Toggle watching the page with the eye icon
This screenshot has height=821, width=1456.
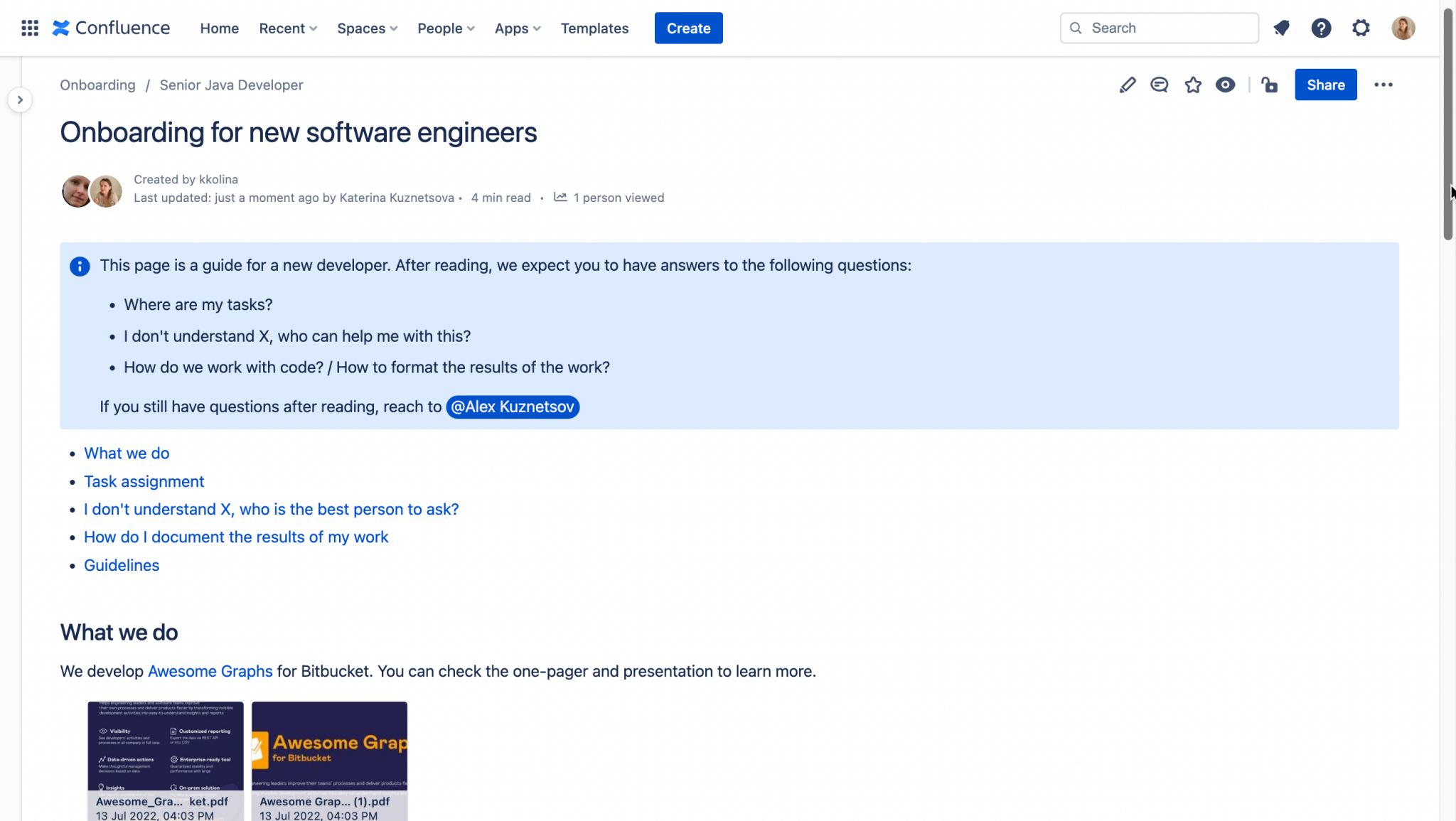(1225, 85)
